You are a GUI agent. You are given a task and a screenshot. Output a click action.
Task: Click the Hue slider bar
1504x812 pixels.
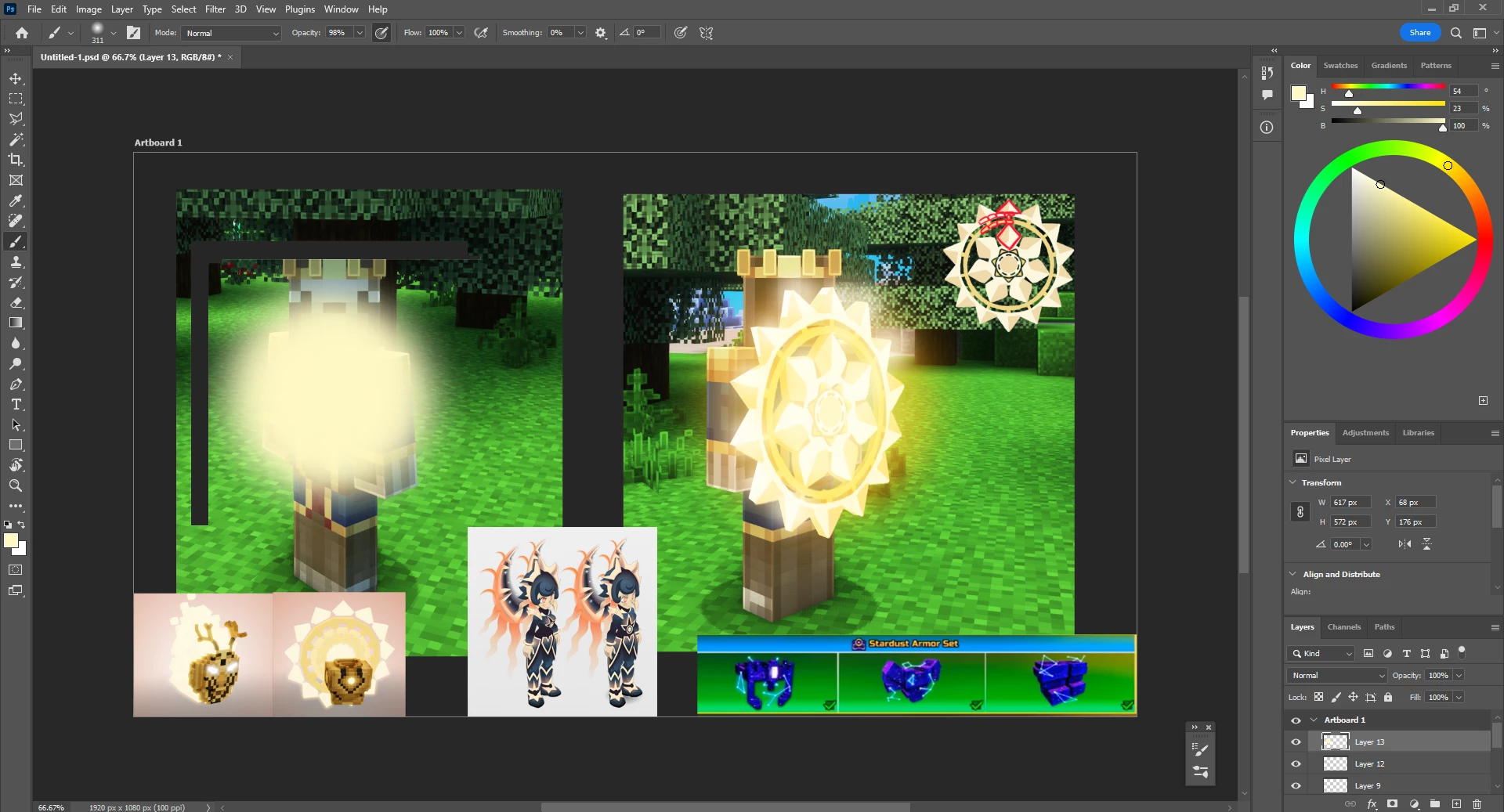(1388, 86)
